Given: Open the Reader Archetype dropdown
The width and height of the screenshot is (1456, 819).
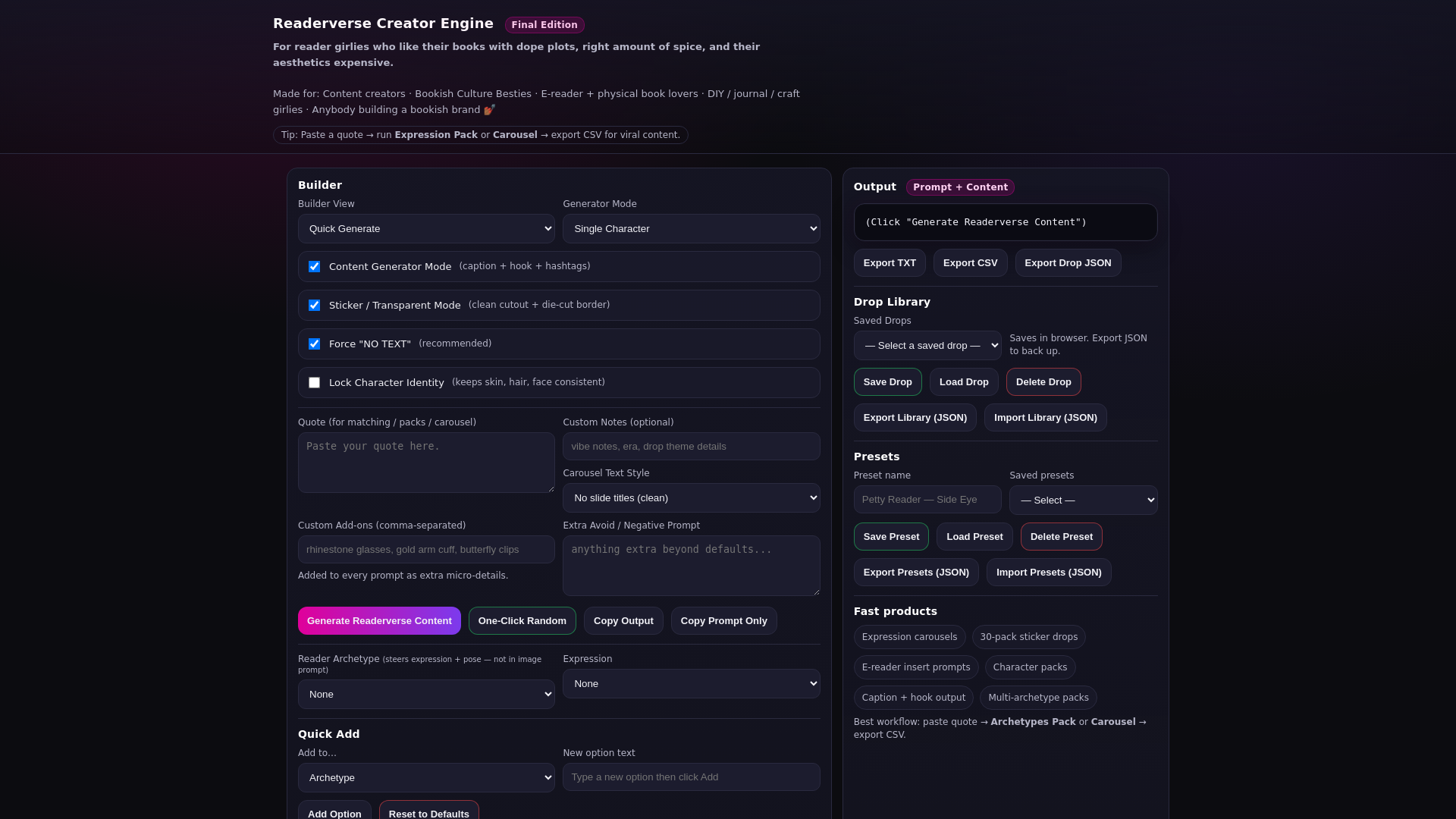Looking at the screenshot, I should [426, 695].
